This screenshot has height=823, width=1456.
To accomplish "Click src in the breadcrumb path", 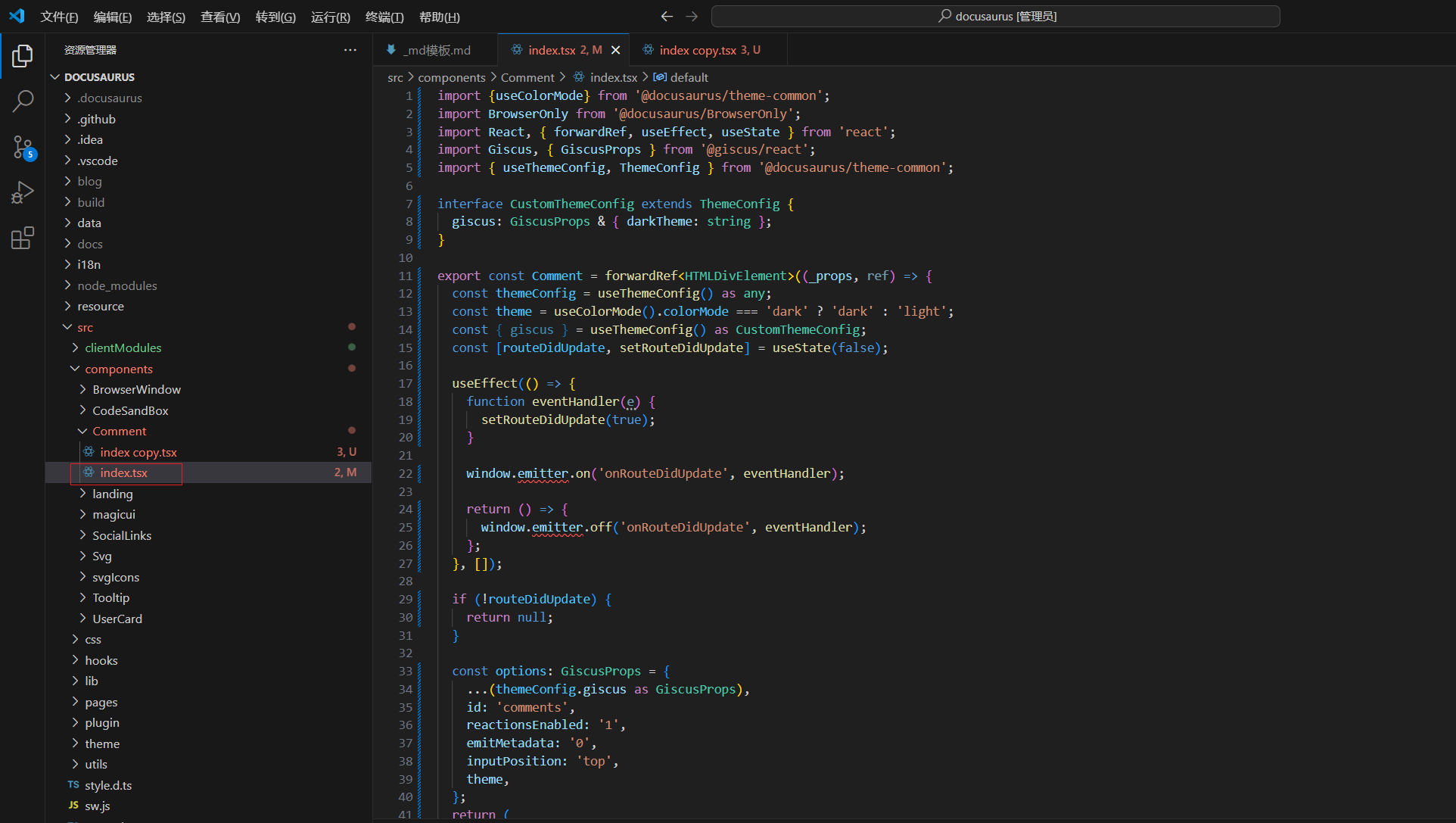I will (x=395, y=77).
